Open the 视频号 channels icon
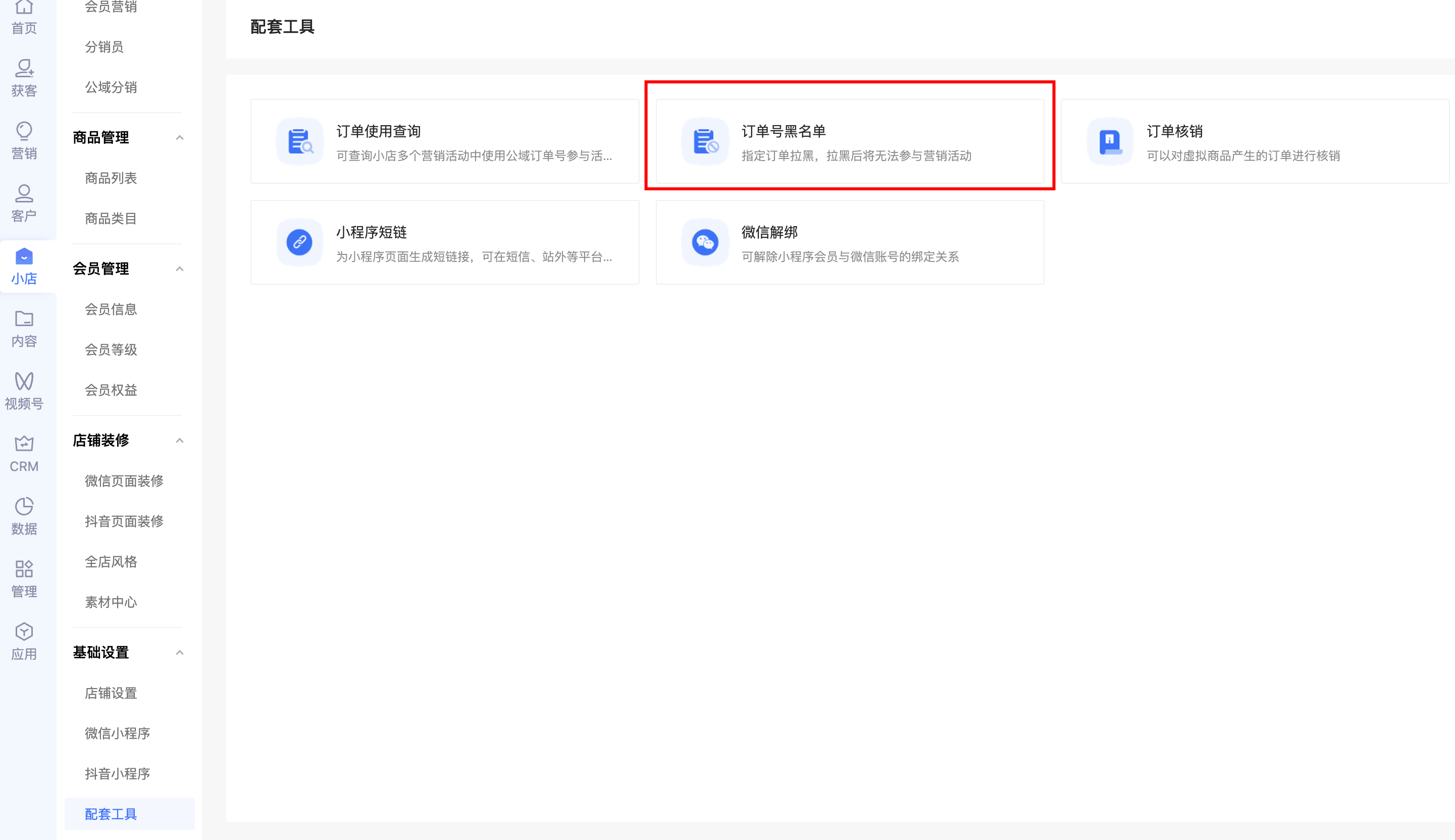1455x840 pixels. pos(24,381)
